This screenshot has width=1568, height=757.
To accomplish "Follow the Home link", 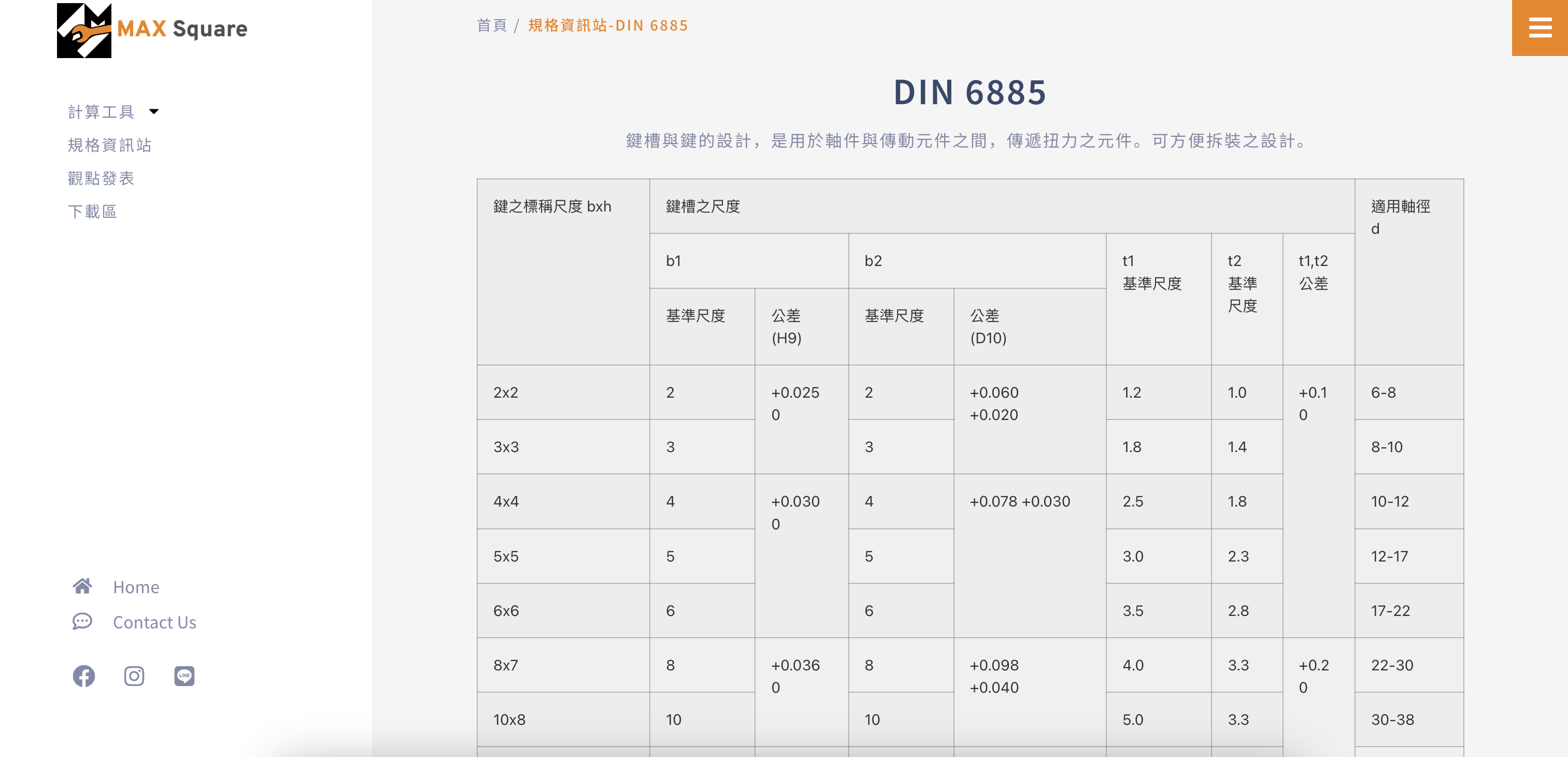I will (136, 586).
